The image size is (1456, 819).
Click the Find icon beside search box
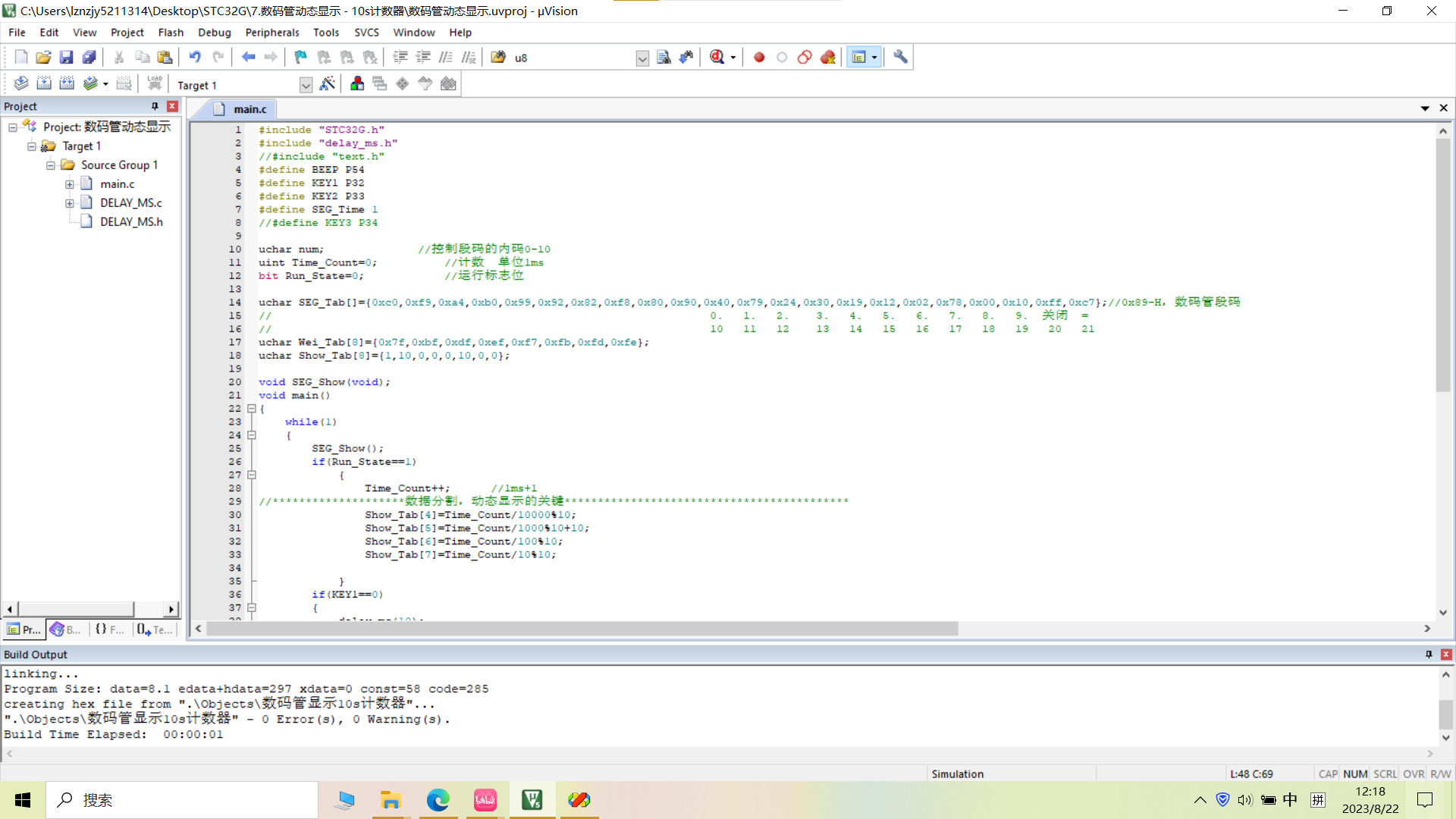664,57
